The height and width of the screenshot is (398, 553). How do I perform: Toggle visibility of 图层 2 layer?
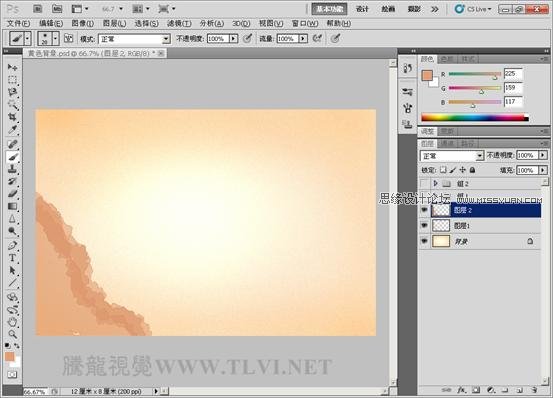pyautogui.click(x=424, y=210)
